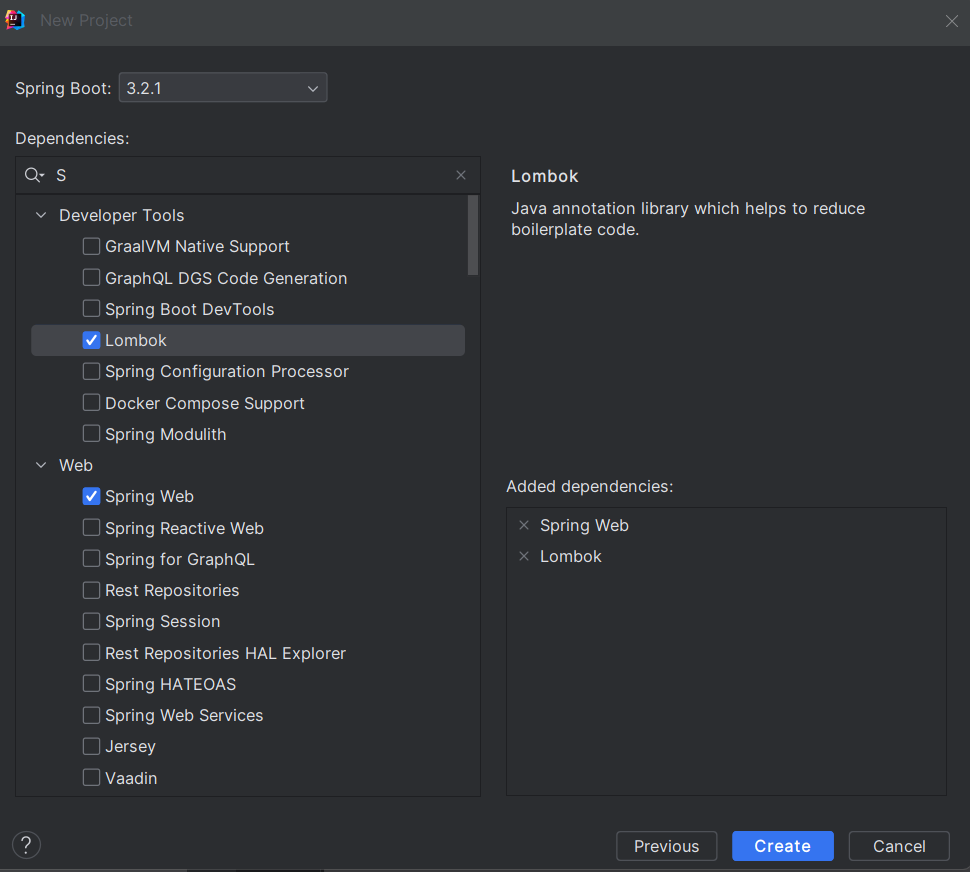
Task: Uncheck the Lombok dependency
Action: pyautogui.click(x=92, y=340)
